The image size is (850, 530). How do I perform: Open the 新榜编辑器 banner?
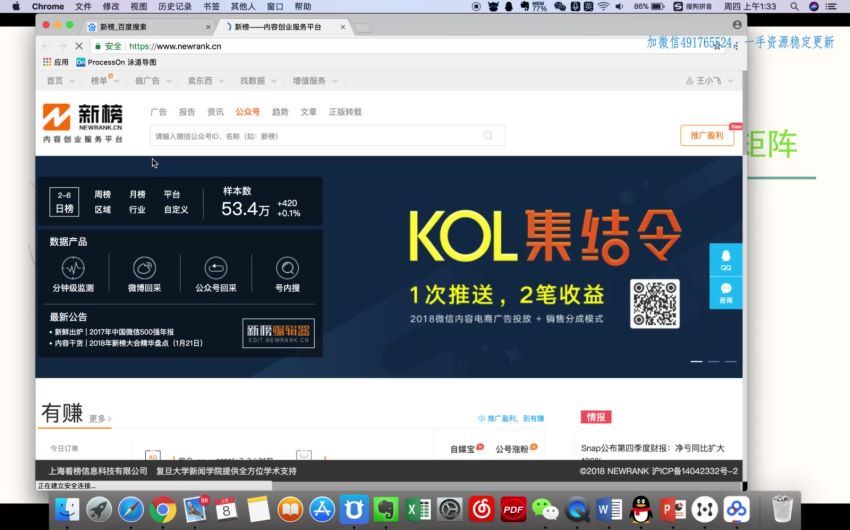point(278,333)
